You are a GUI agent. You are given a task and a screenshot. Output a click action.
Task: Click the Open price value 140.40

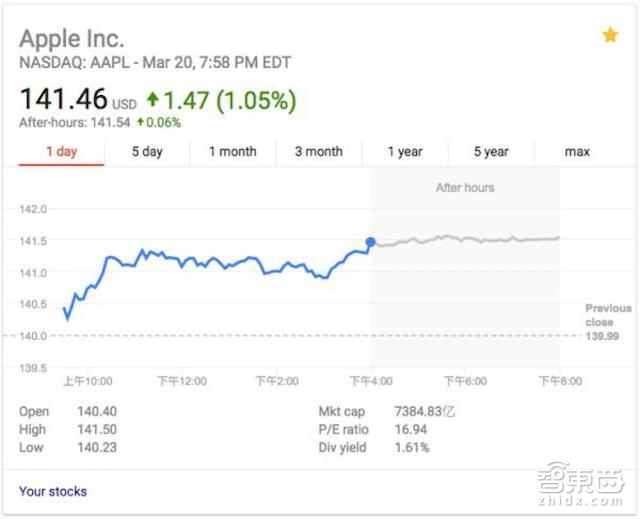coord(97,412)
